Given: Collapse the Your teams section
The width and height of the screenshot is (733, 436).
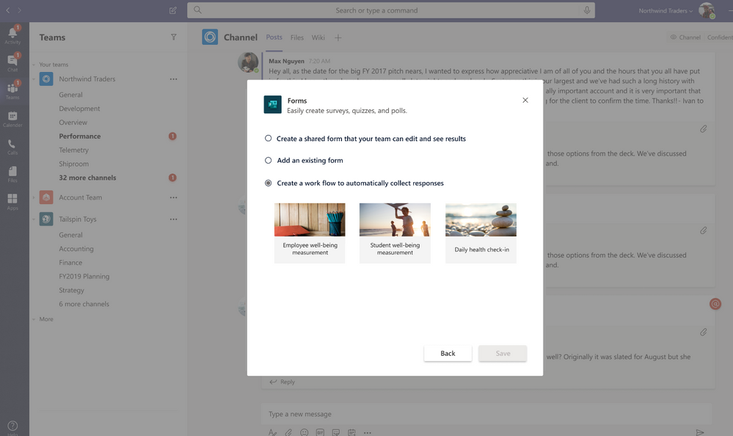Looking at the screenshot, I should pyautogui.click(x=34, y=64).
